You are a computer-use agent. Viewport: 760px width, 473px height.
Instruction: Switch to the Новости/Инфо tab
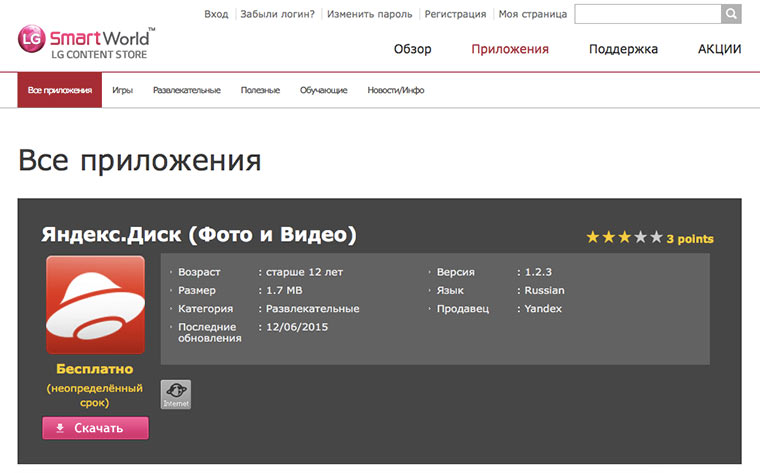396,90
